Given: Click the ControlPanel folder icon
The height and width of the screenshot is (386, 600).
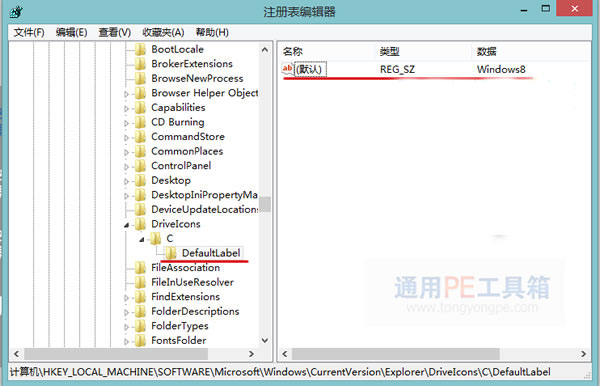Looking at the screenshot, I should 140,166.
